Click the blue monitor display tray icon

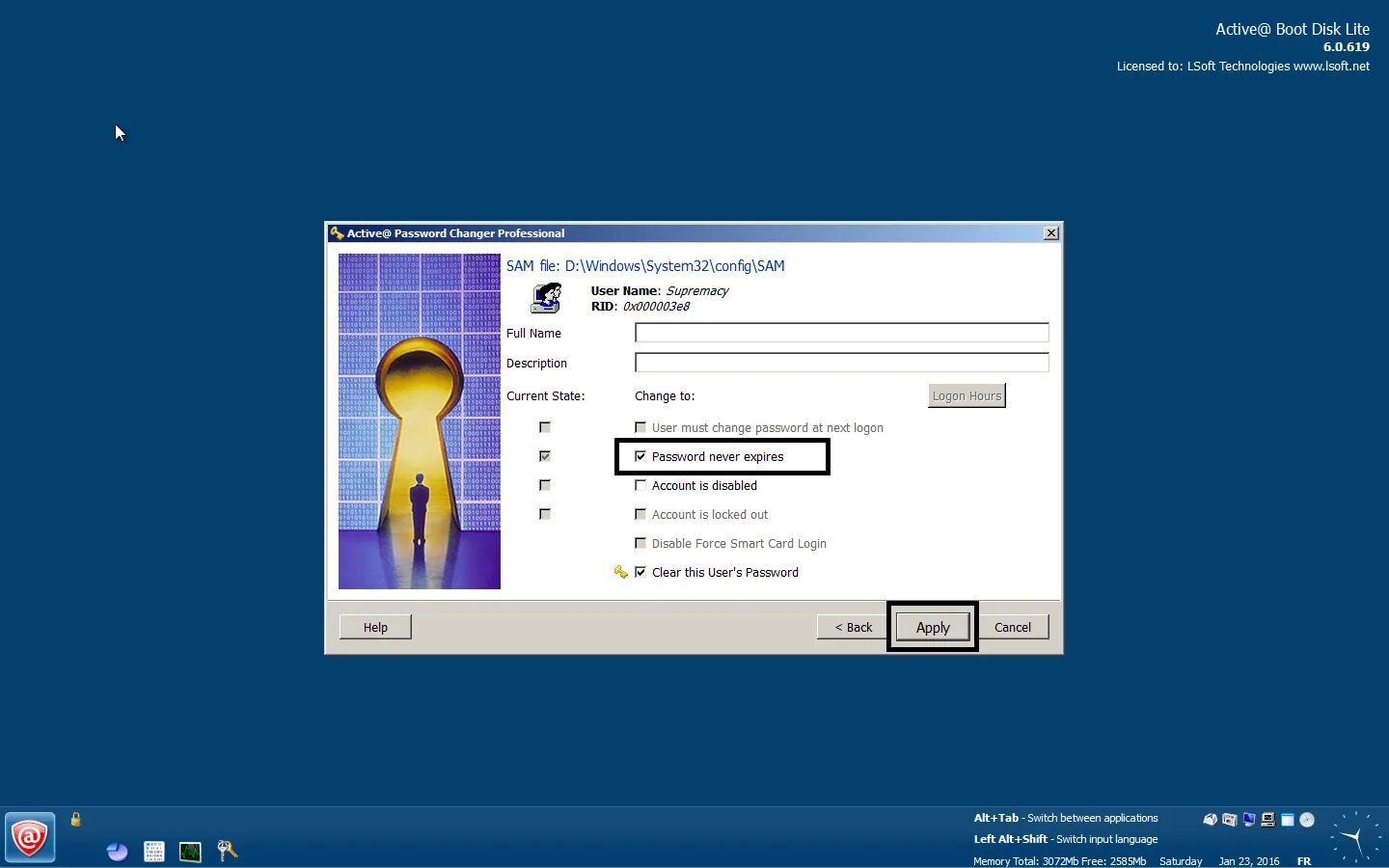click(1248, 820)
